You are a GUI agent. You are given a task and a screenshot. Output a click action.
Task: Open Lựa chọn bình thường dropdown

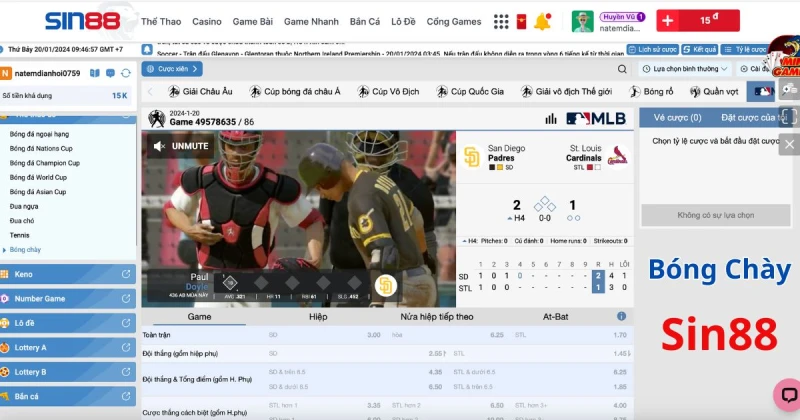coord(685,69)
